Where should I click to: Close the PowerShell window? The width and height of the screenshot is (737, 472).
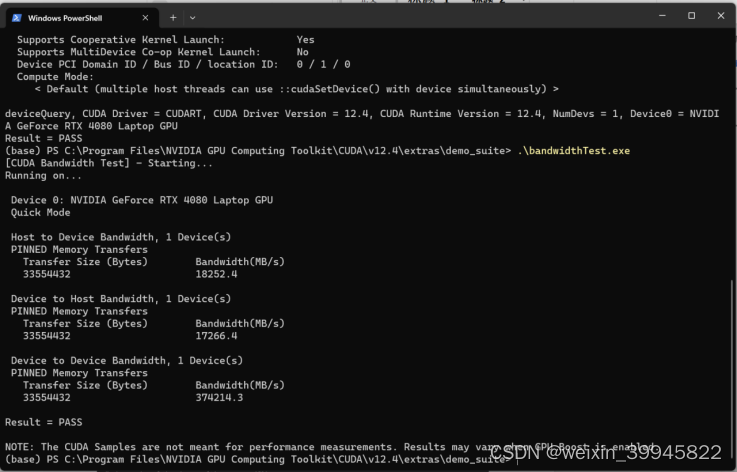720,16
